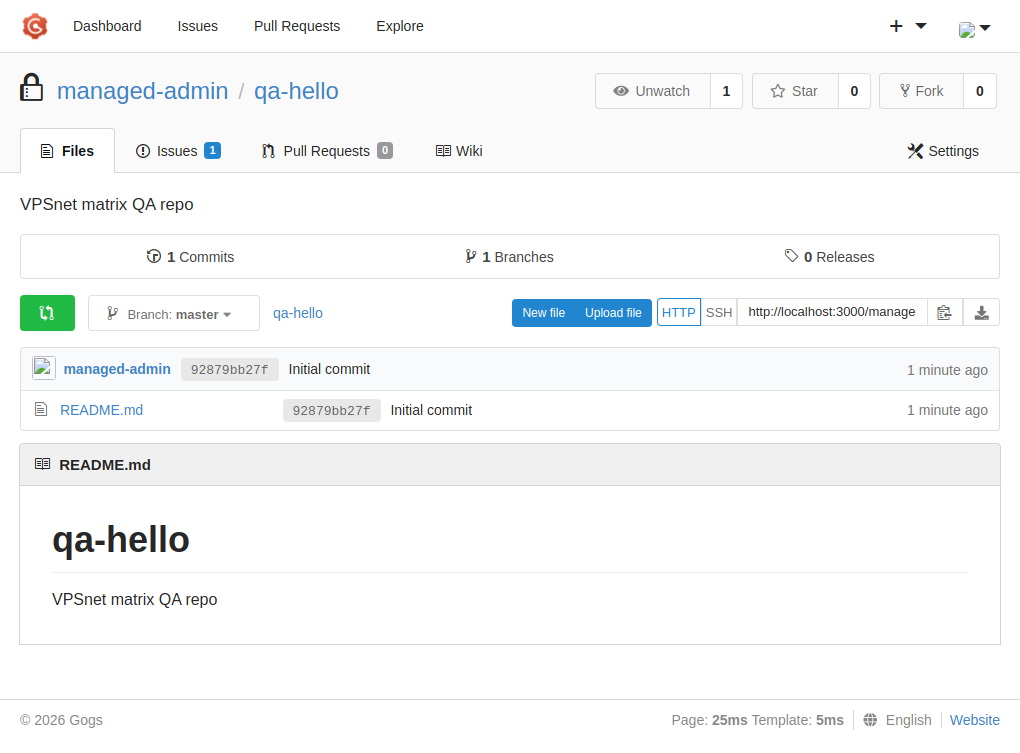The image size is (1020, 753).
Task: Go to Dashboard in top navigation
Action: 107,26
